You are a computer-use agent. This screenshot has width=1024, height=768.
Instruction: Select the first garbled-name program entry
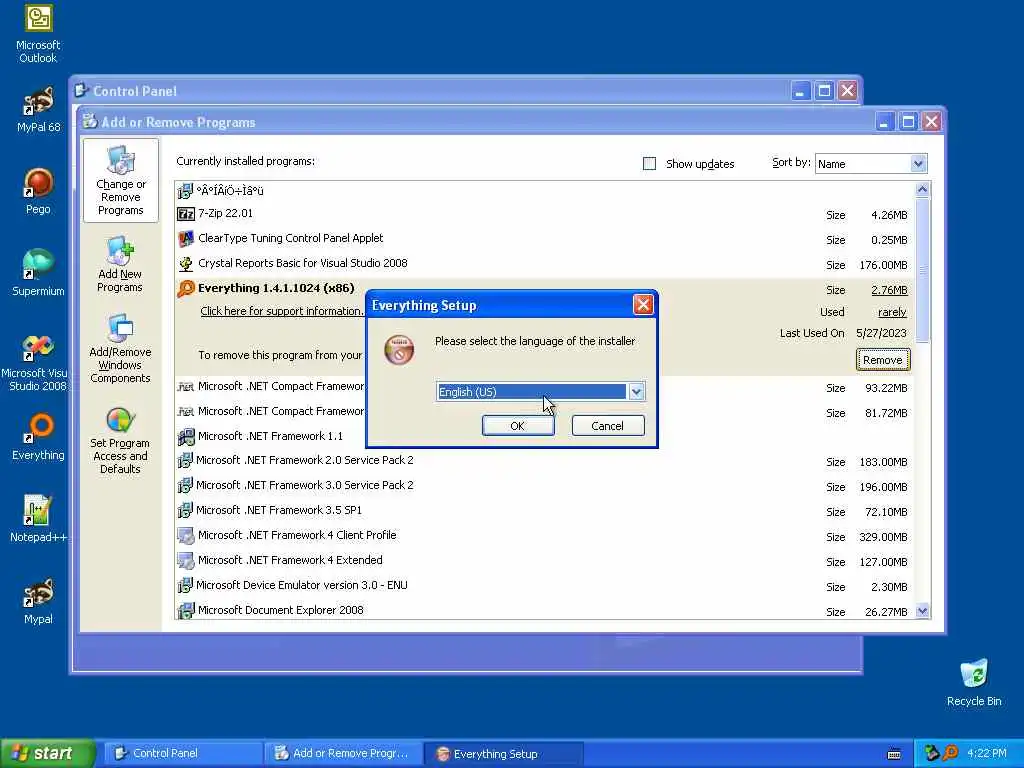543,191
